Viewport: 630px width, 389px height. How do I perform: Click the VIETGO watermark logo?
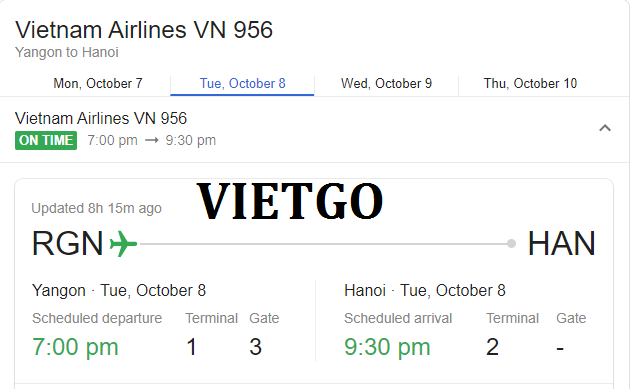click(290, 201)
